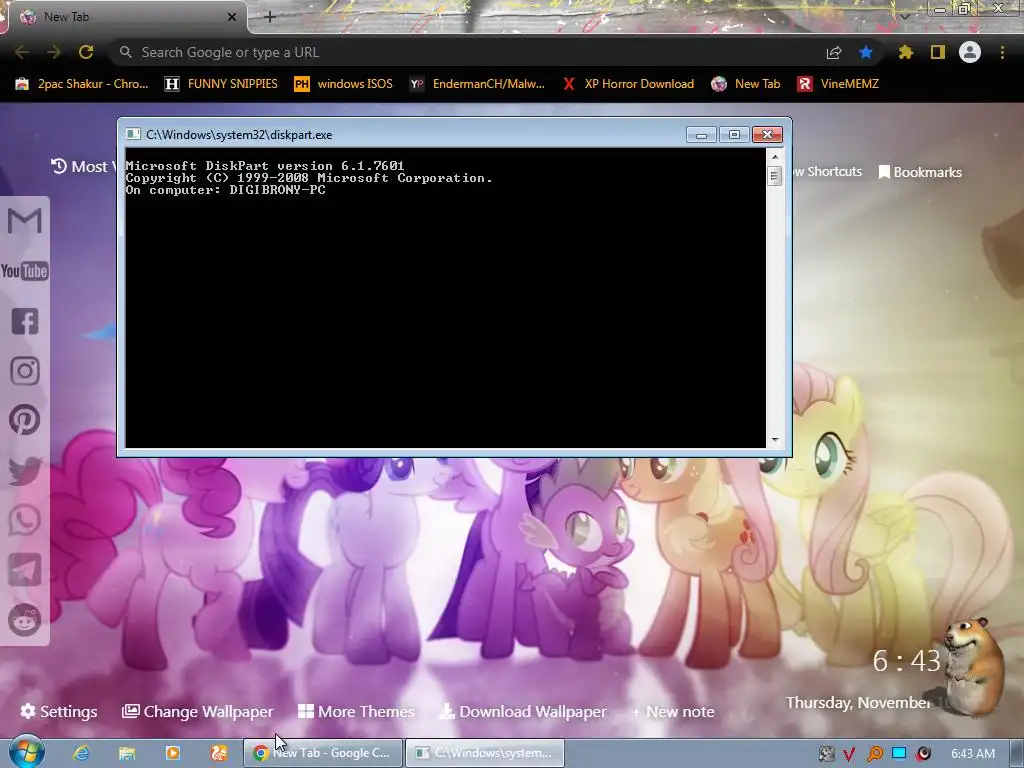Toggle the Chrome side panel icon
The image size is (1024, 768).
(x=938, y=52)
